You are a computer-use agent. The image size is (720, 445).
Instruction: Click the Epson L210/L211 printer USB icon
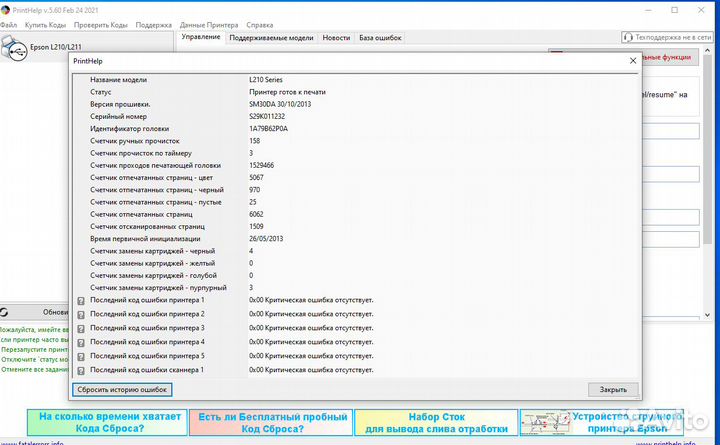[x=14, y=48]
